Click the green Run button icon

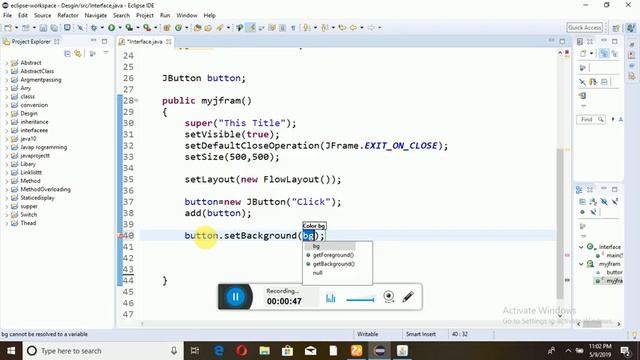[111, 28]
